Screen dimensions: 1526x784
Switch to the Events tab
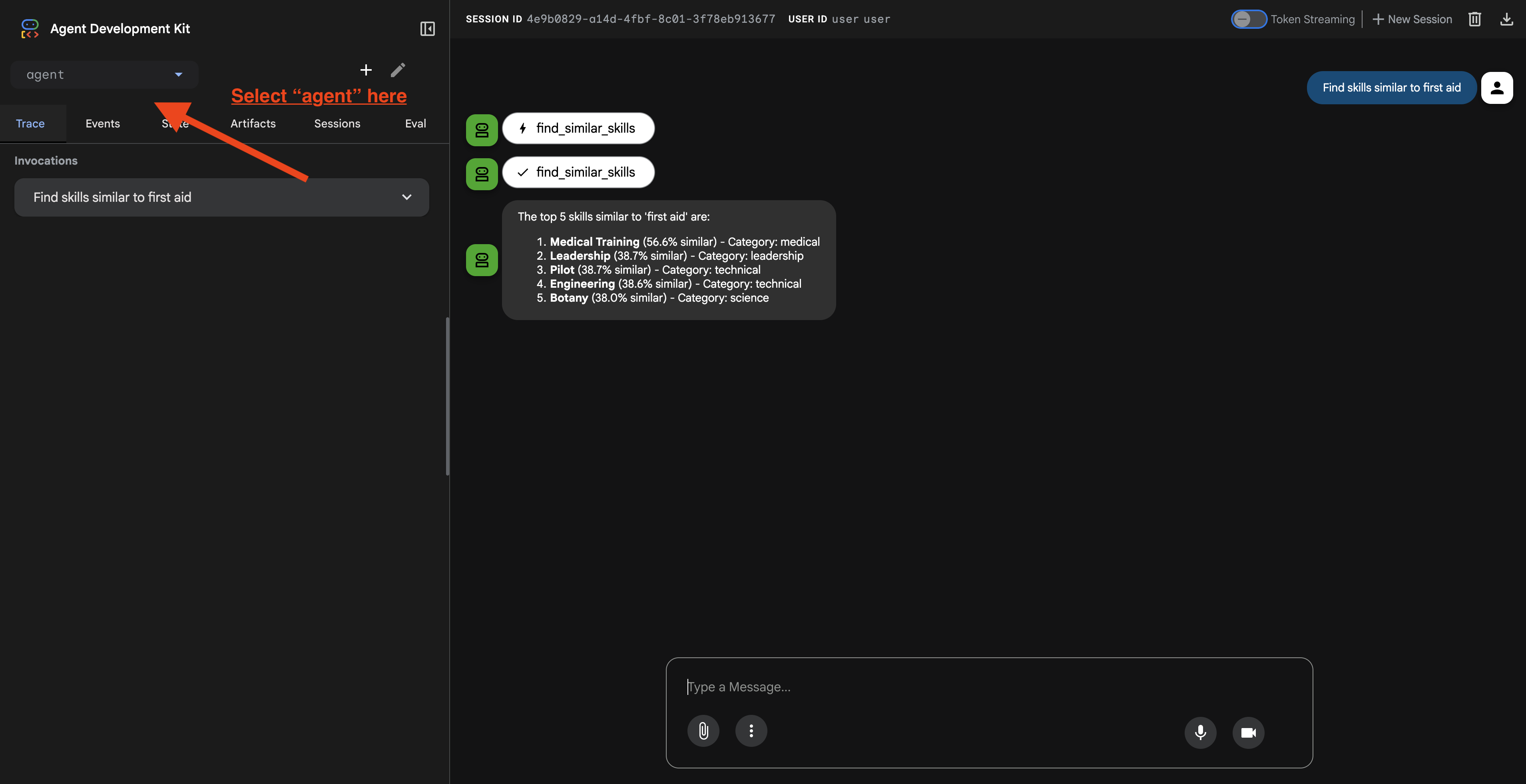[x=102, y=123]
